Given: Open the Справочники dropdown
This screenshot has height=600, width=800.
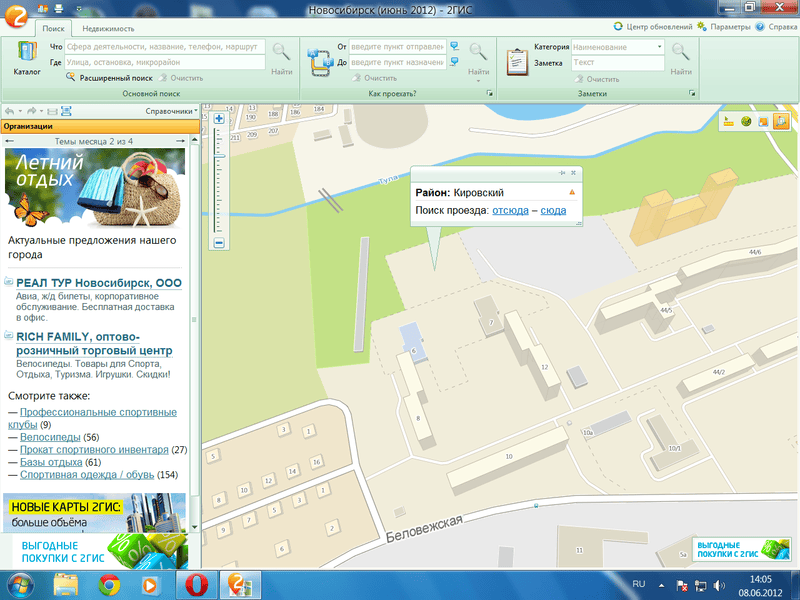Looking at the screenshot, I should click(171, 111).
